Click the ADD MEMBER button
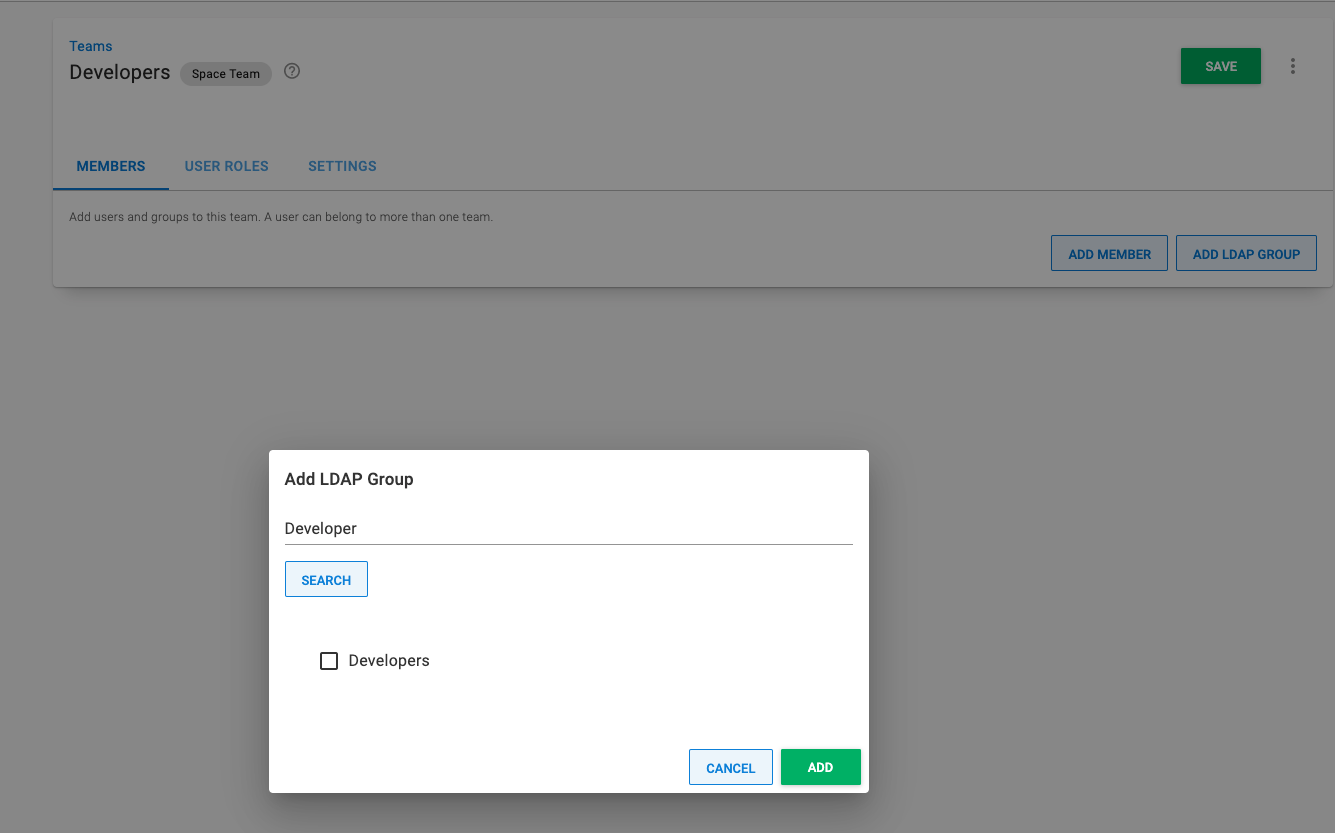1335x833 pixels. (x=1109, y=253)
